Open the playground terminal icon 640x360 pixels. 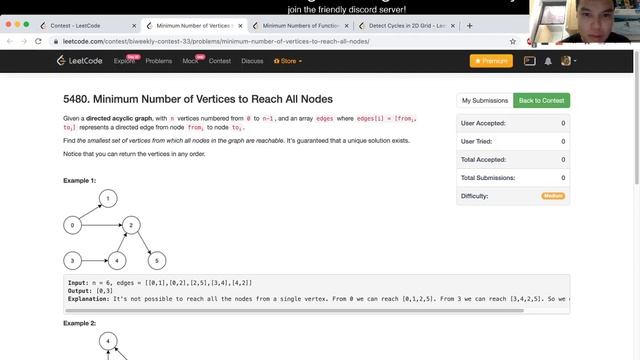coord(529,61)
